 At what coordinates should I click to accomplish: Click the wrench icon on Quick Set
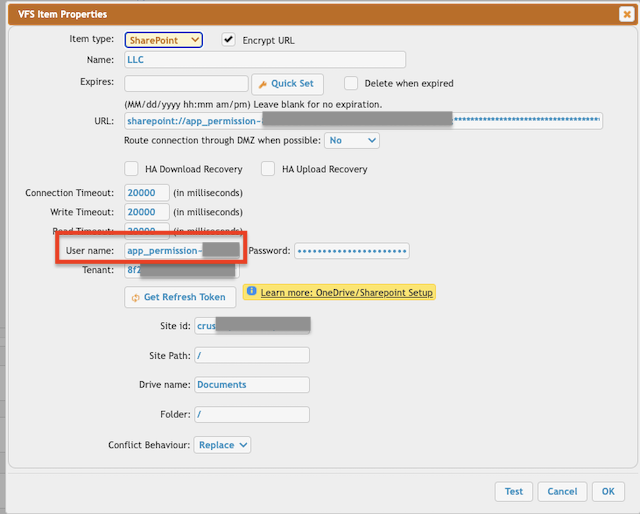click(x=262, y=85)
